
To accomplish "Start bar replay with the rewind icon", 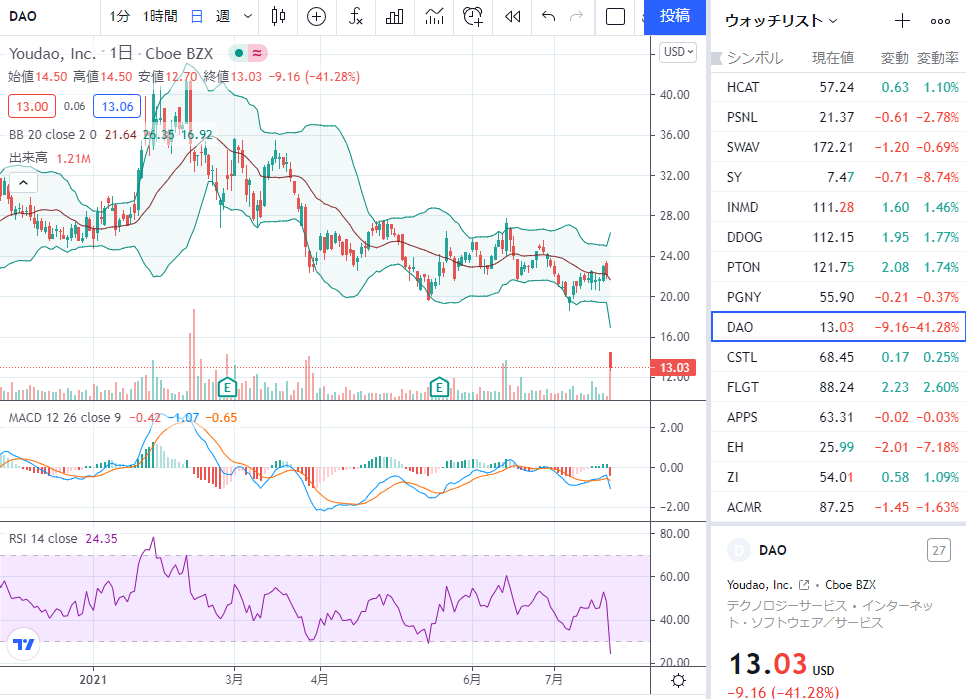I will tap(513, 17).
